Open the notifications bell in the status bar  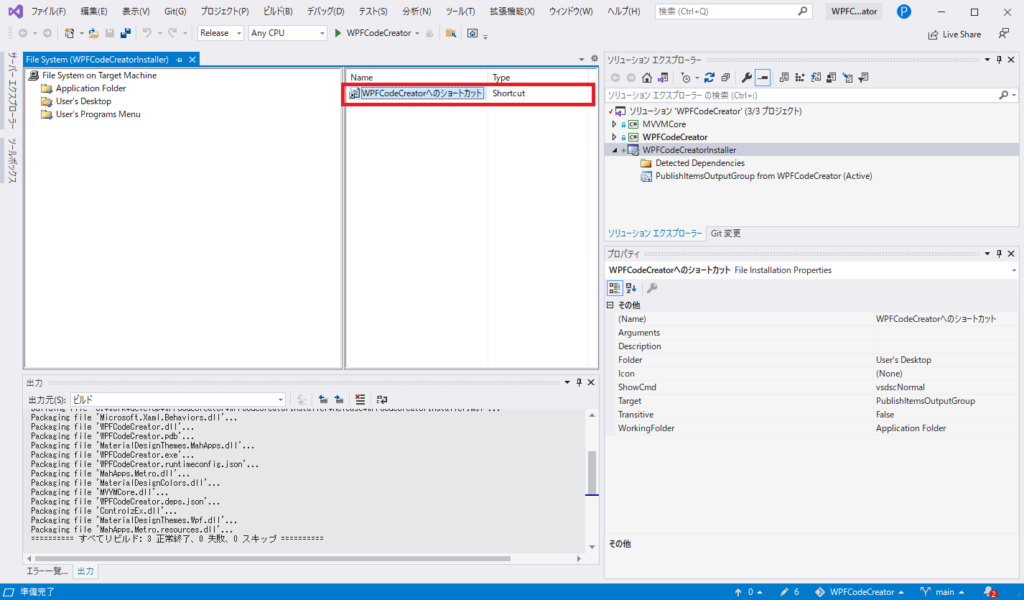(990, 592)
